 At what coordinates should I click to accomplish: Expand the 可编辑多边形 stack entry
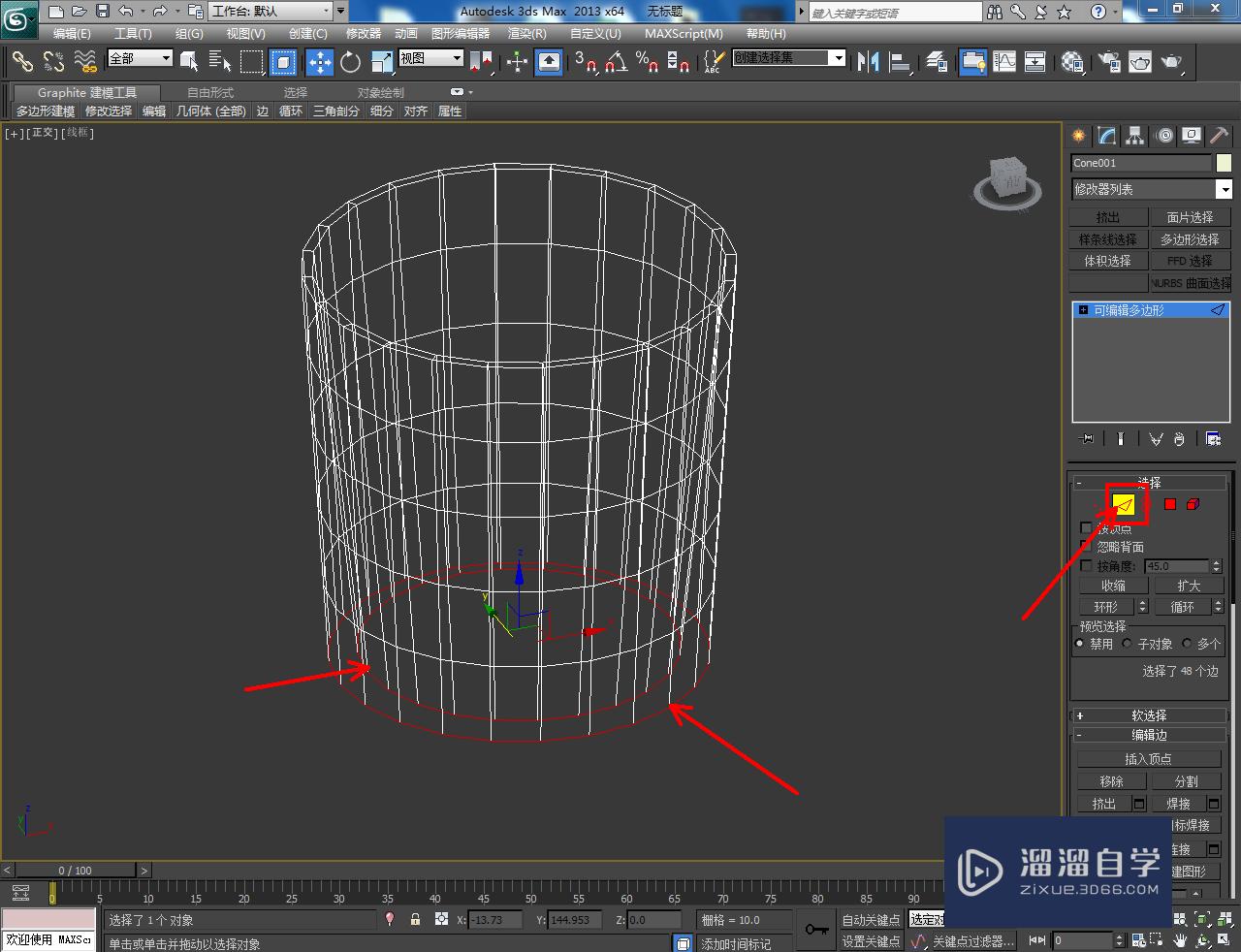coord(1083,310)
